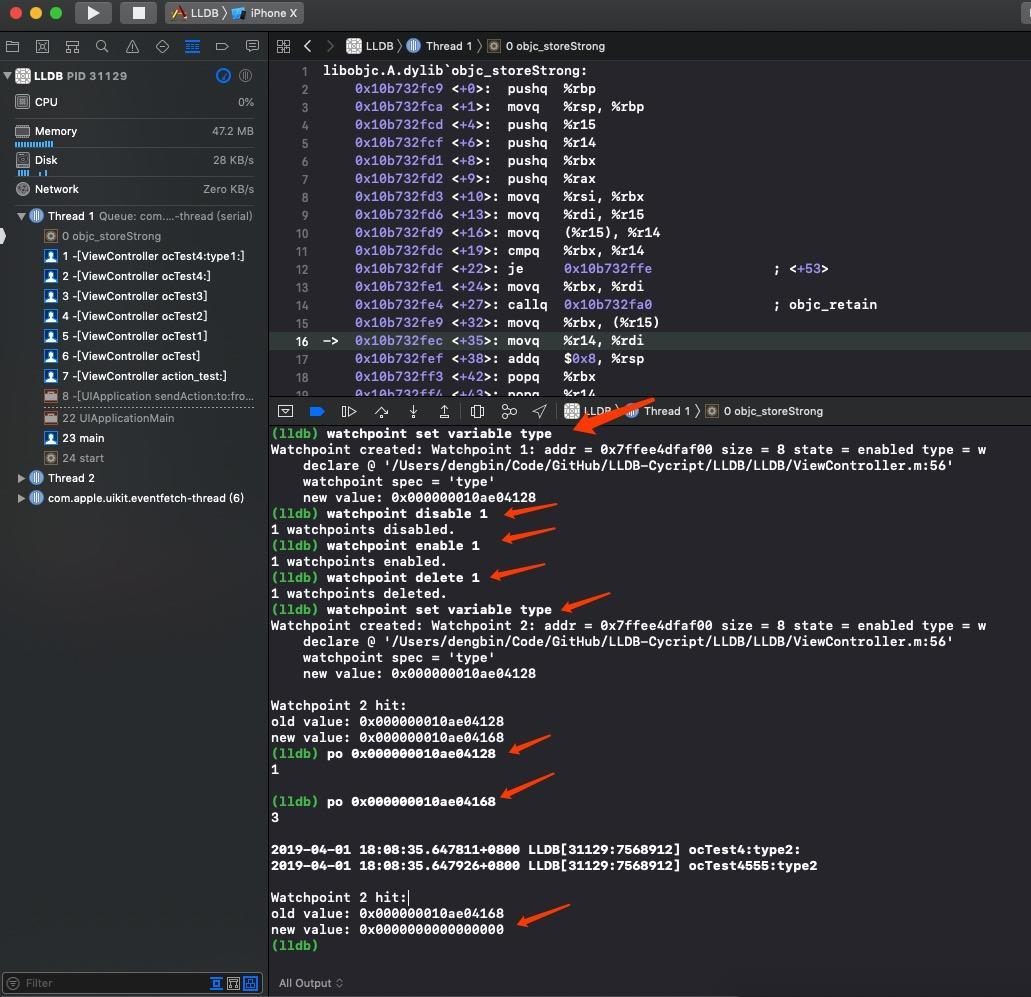1031x997 pixels.
Task: Select the iPhone X destination in scheme bar
Action: click(x=264, y=12)
